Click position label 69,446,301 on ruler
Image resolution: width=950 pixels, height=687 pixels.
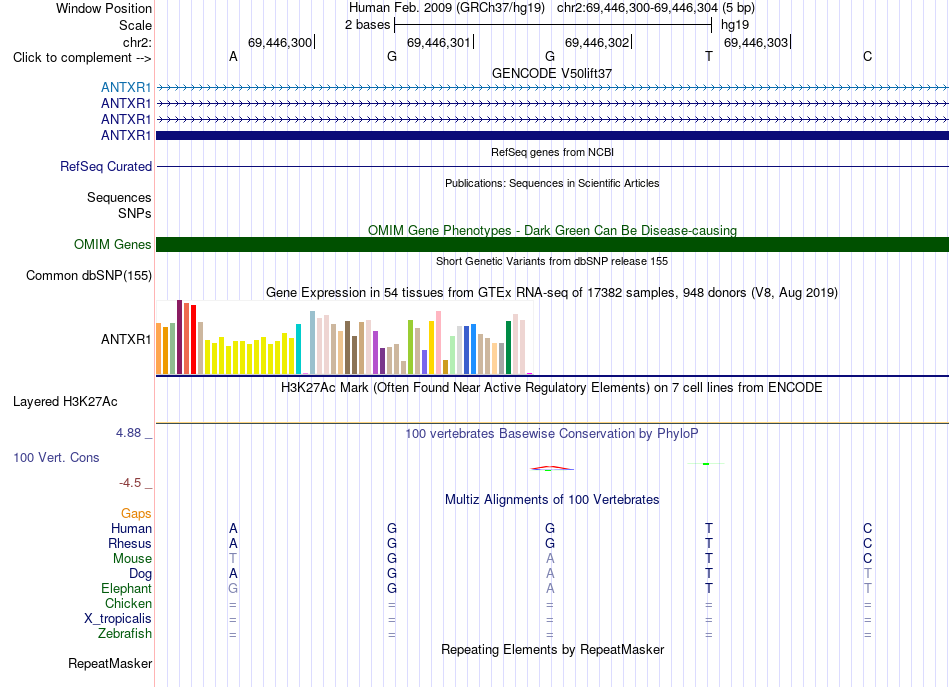click(438, 42)
